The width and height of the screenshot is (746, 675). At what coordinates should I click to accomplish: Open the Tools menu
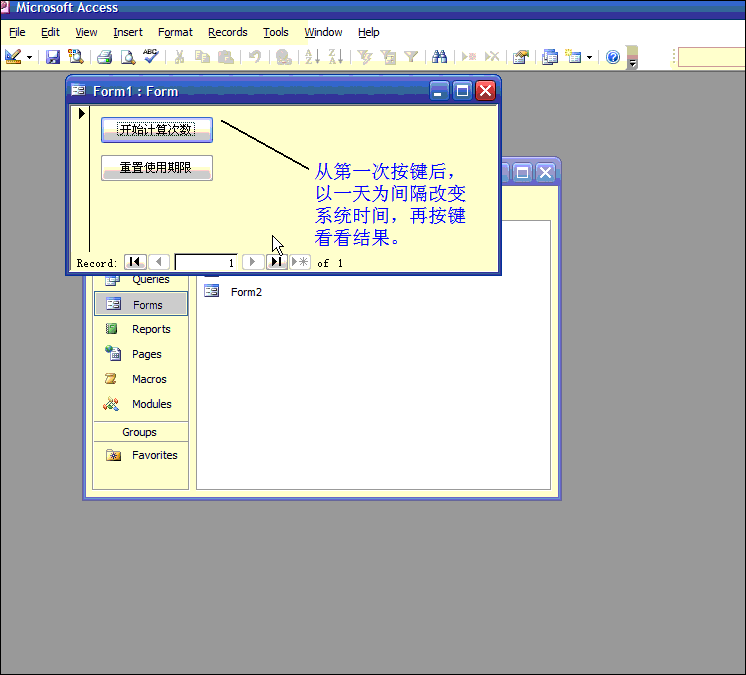coord(276,32)
